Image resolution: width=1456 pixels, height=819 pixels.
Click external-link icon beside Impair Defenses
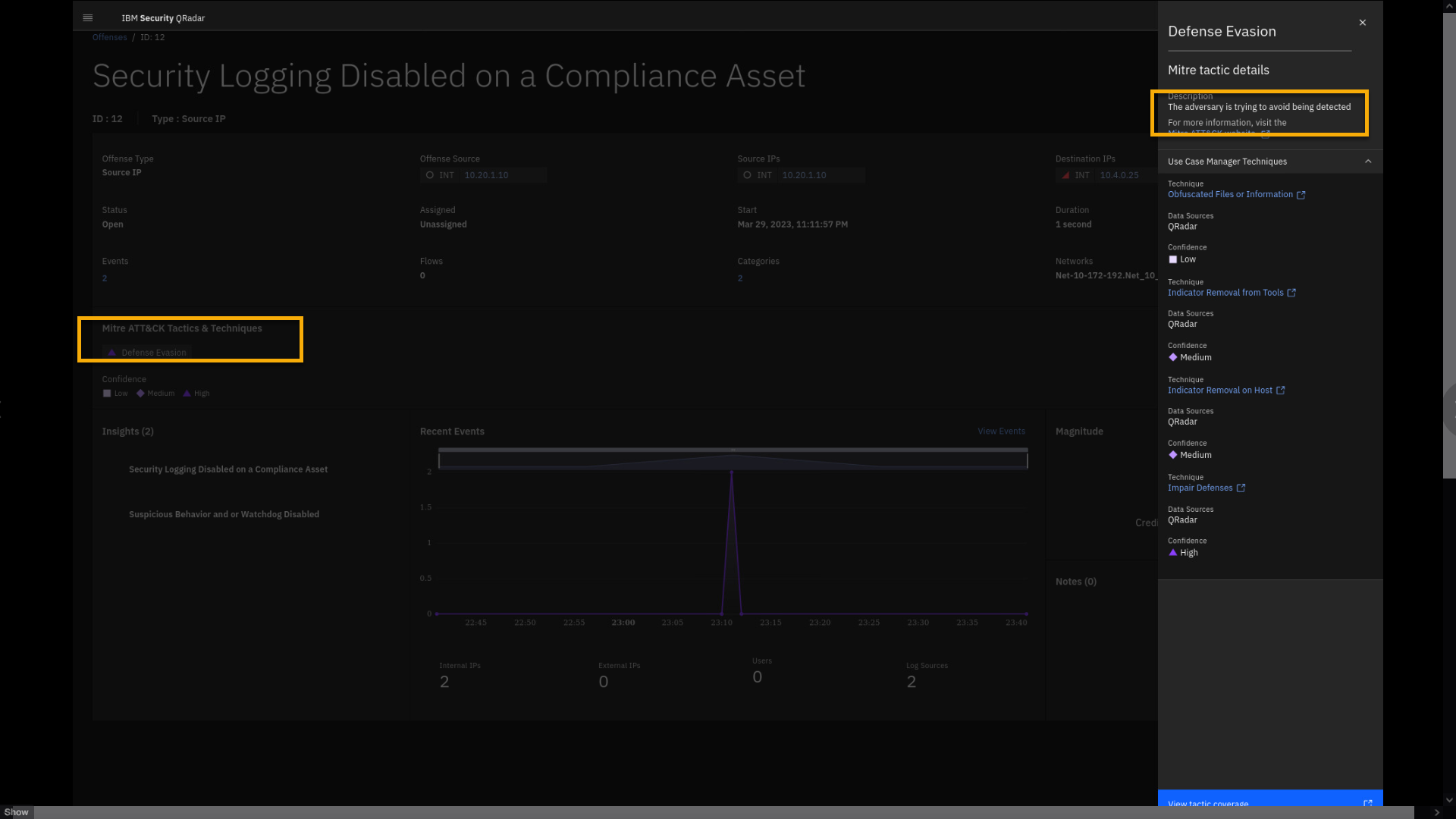1241,488
